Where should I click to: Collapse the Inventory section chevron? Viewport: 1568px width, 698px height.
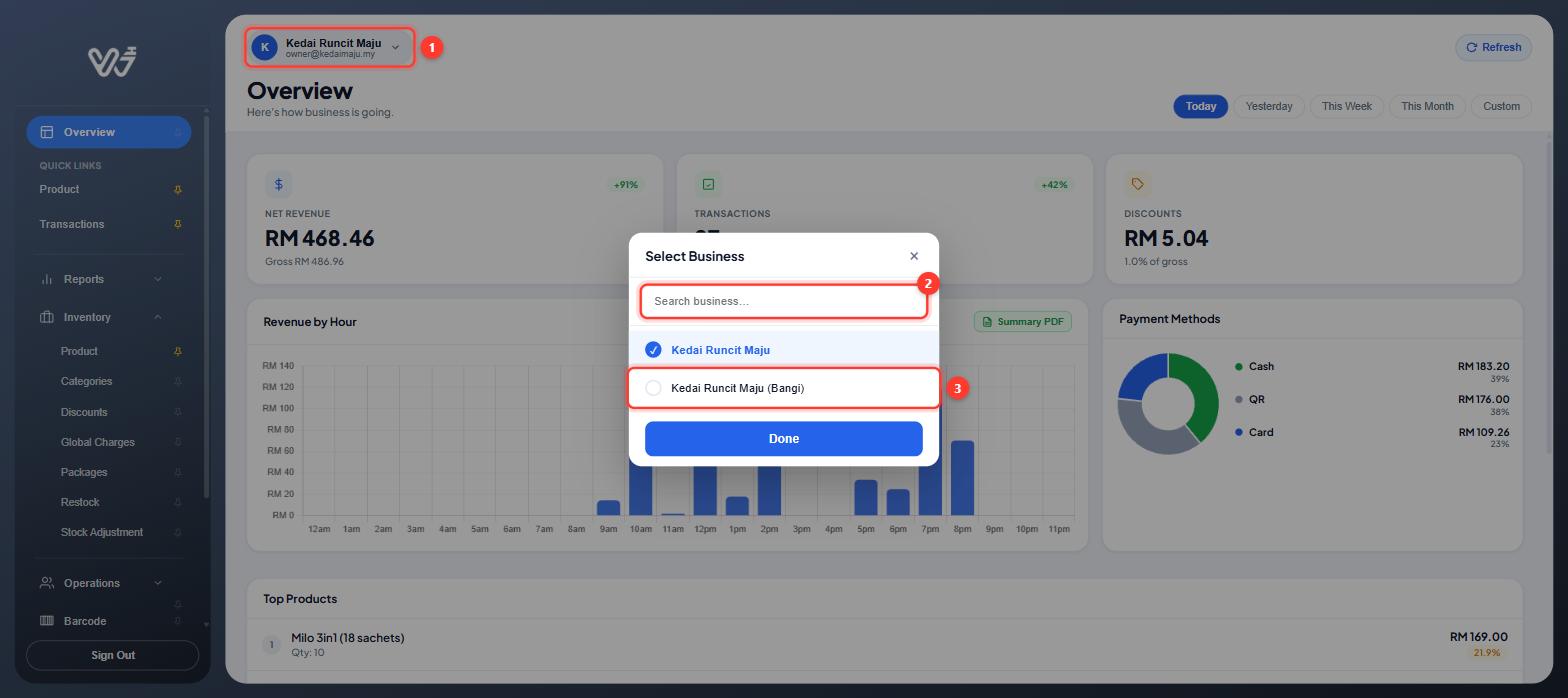[157, 317]
